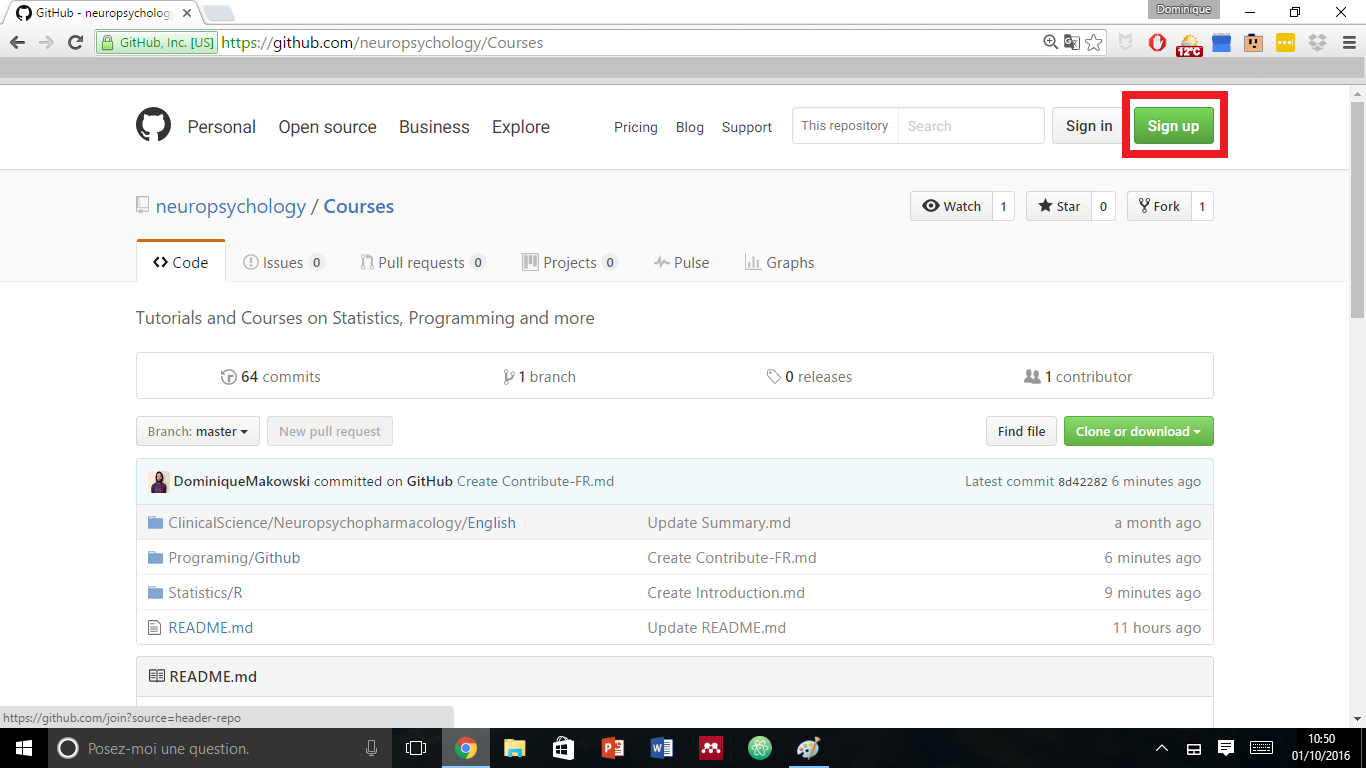Open the Issues tab
Image resolution: width=1366 pixels, height=768 pixels.
(284, 262)
